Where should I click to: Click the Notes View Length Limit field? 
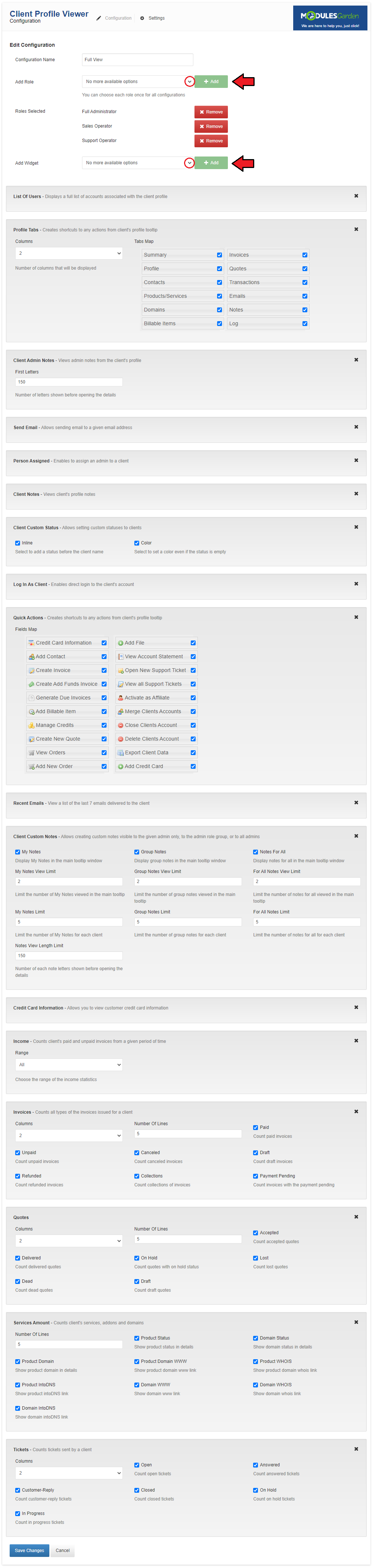tap(69, 956)
